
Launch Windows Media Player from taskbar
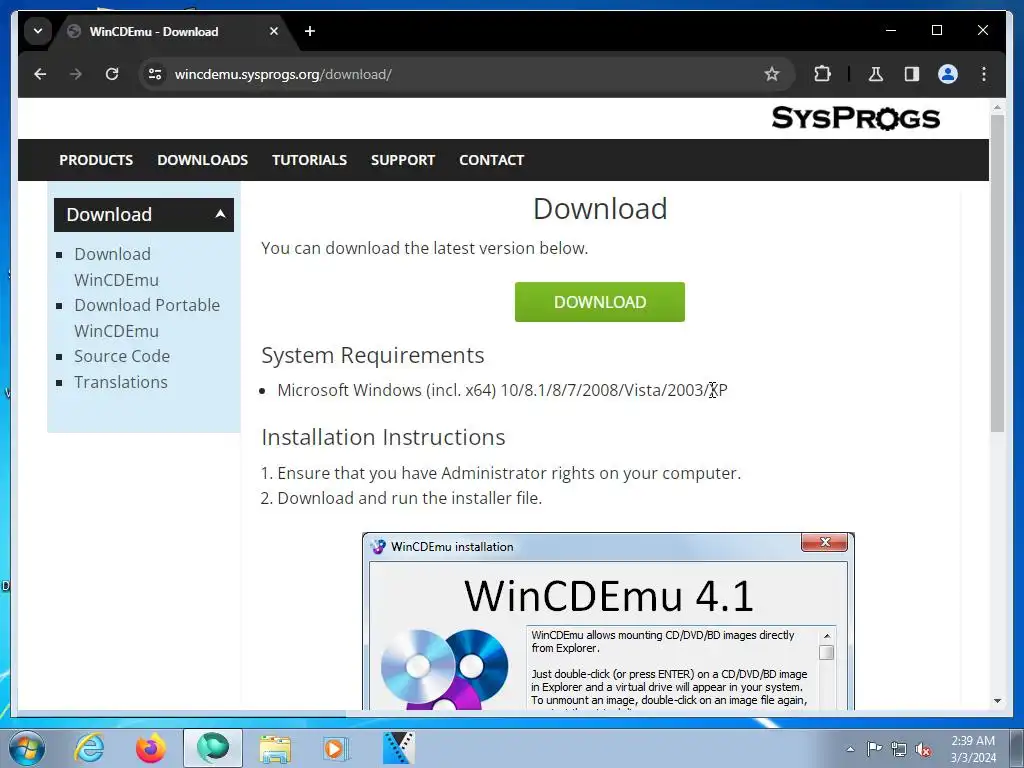(x=336, y=748)
